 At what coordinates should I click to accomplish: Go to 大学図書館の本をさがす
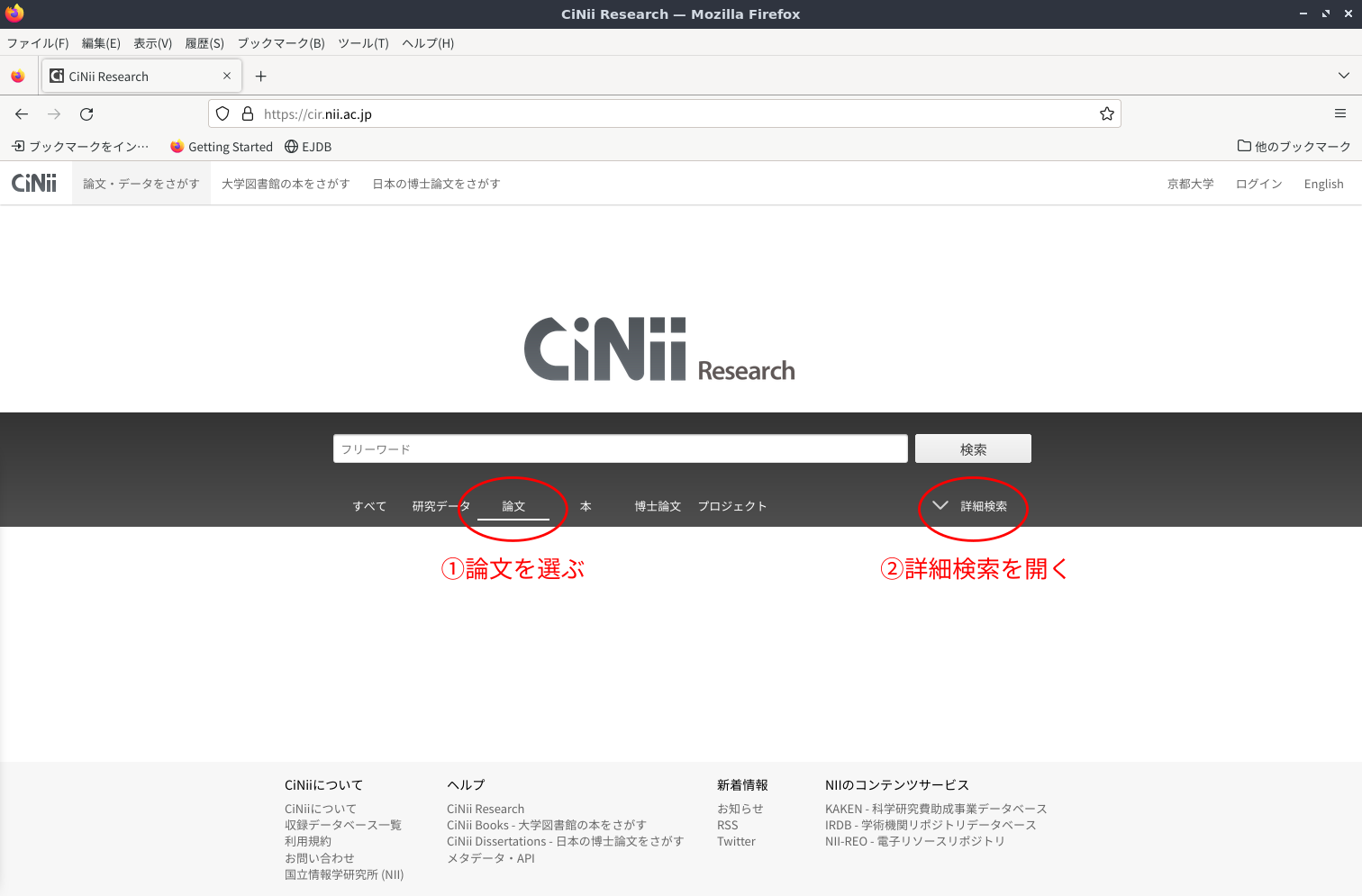(x=286, y=184)
